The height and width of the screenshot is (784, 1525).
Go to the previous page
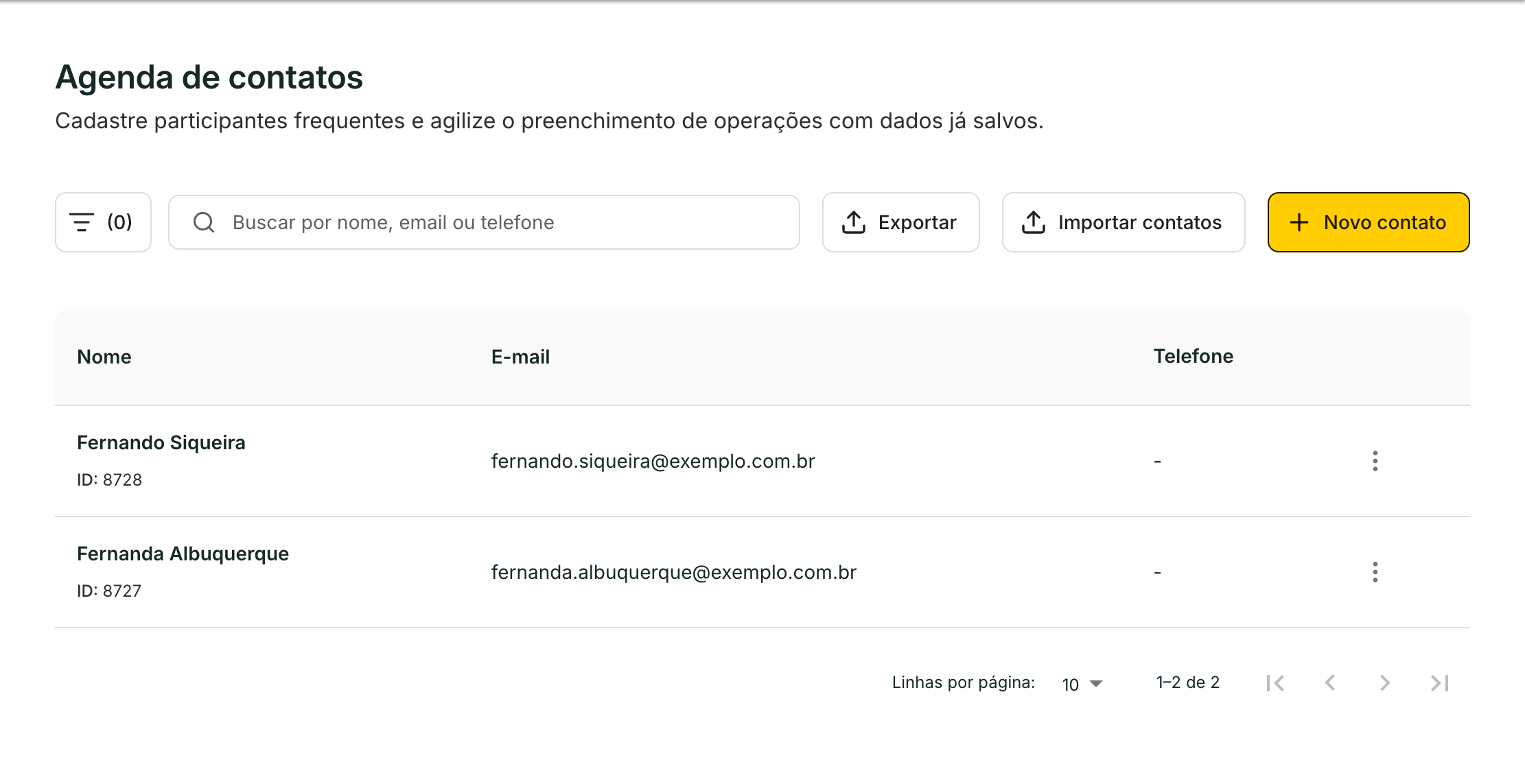tap(1330, 683)
